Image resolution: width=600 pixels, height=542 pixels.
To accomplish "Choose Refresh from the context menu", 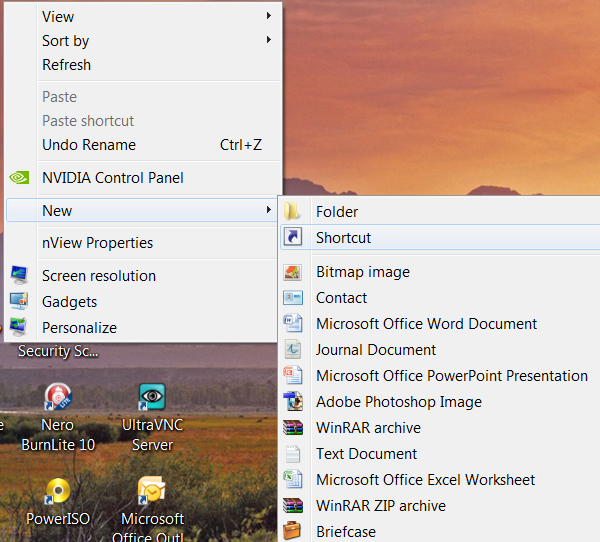I will [x=141, y=65].
